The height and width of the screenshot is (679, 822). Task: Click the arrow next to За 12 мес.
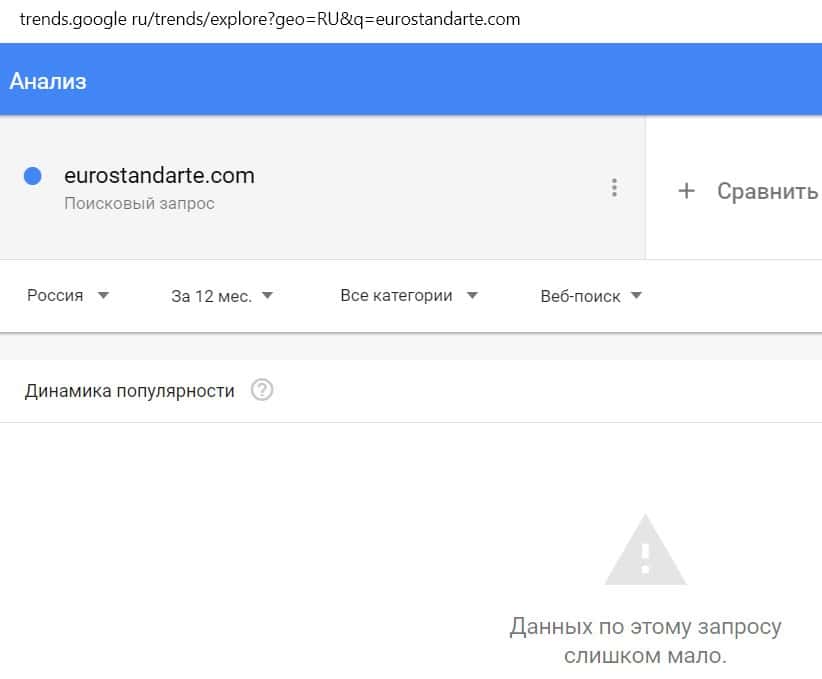[x=267, y=296]
